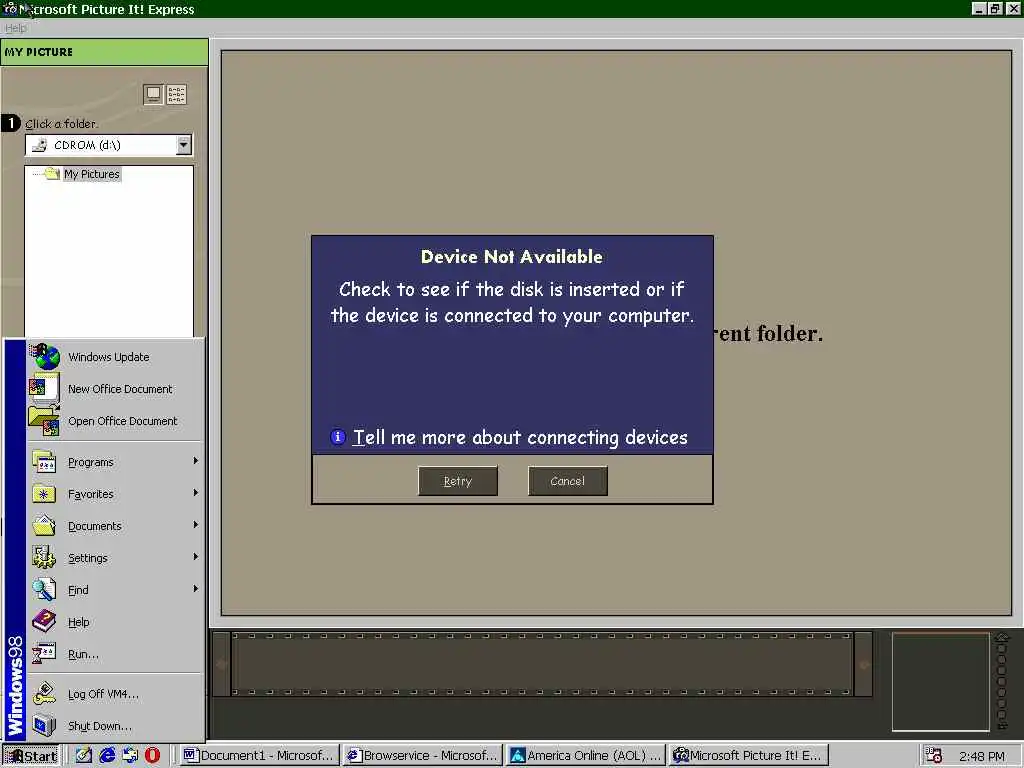Click the 2:48 PM clock
Image resolution: width=1024 pixels, height=768 pixels.
pos(982,756)
